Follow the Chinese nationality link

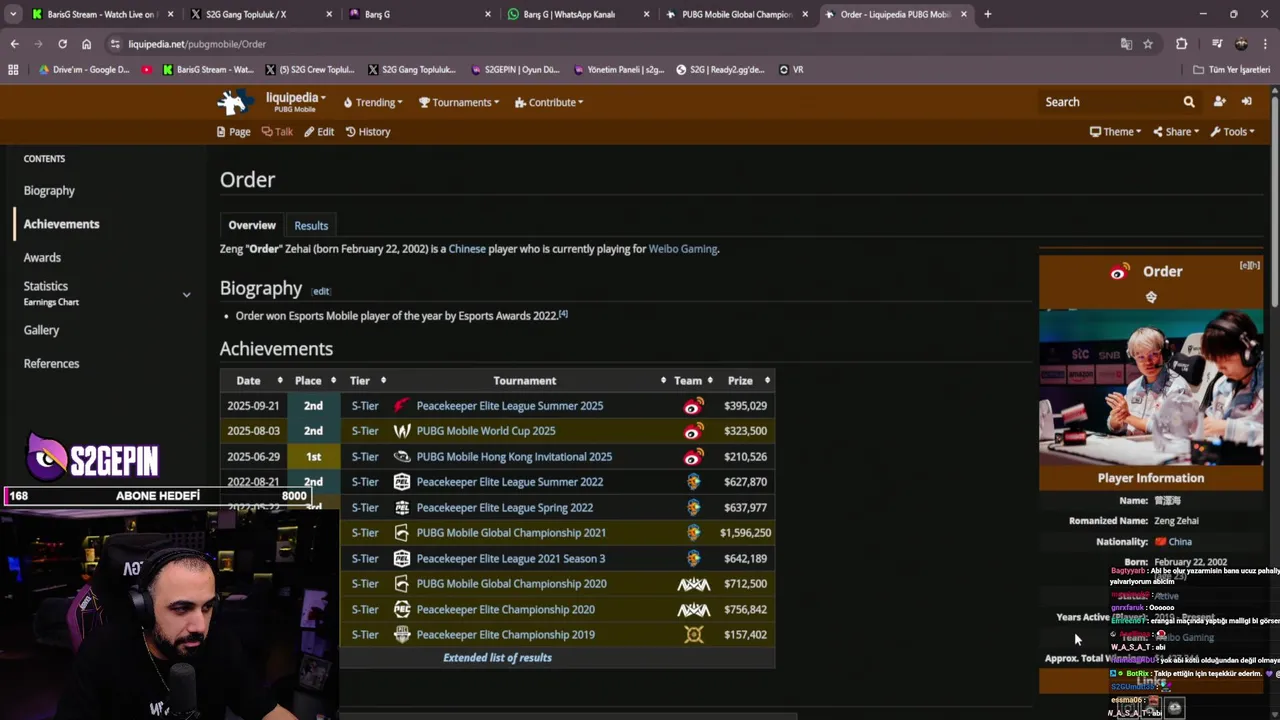(467, 249)
